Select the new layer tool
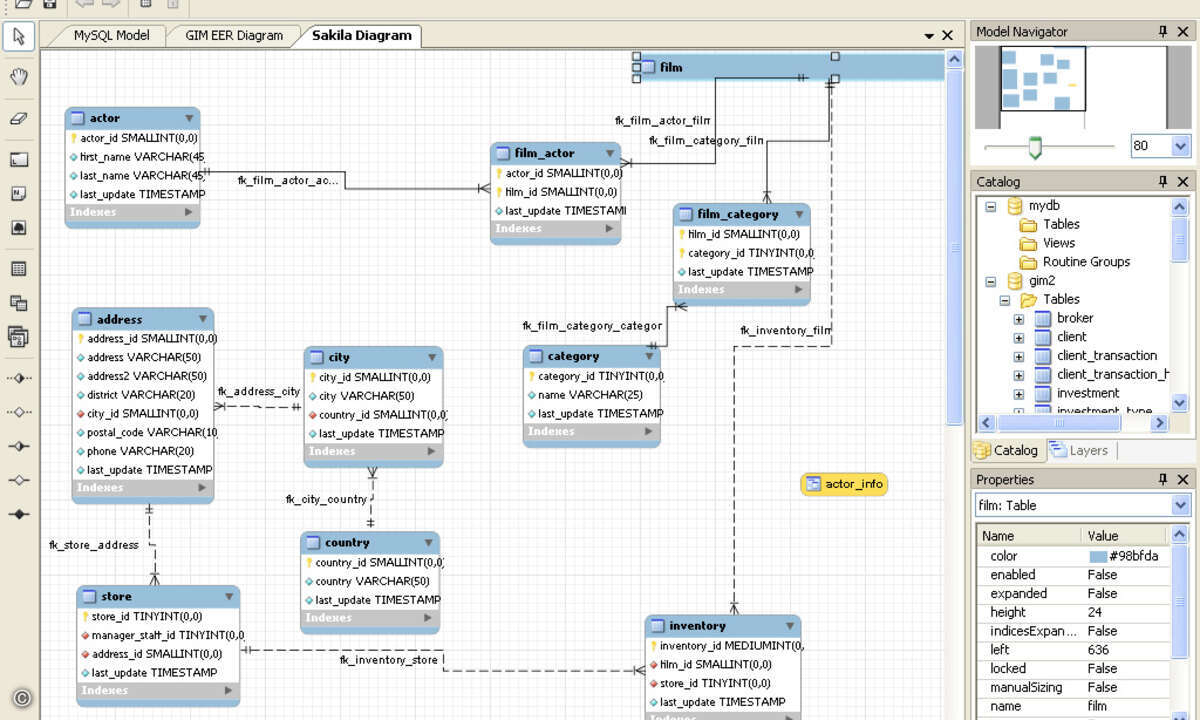 (x=19, y=160)
